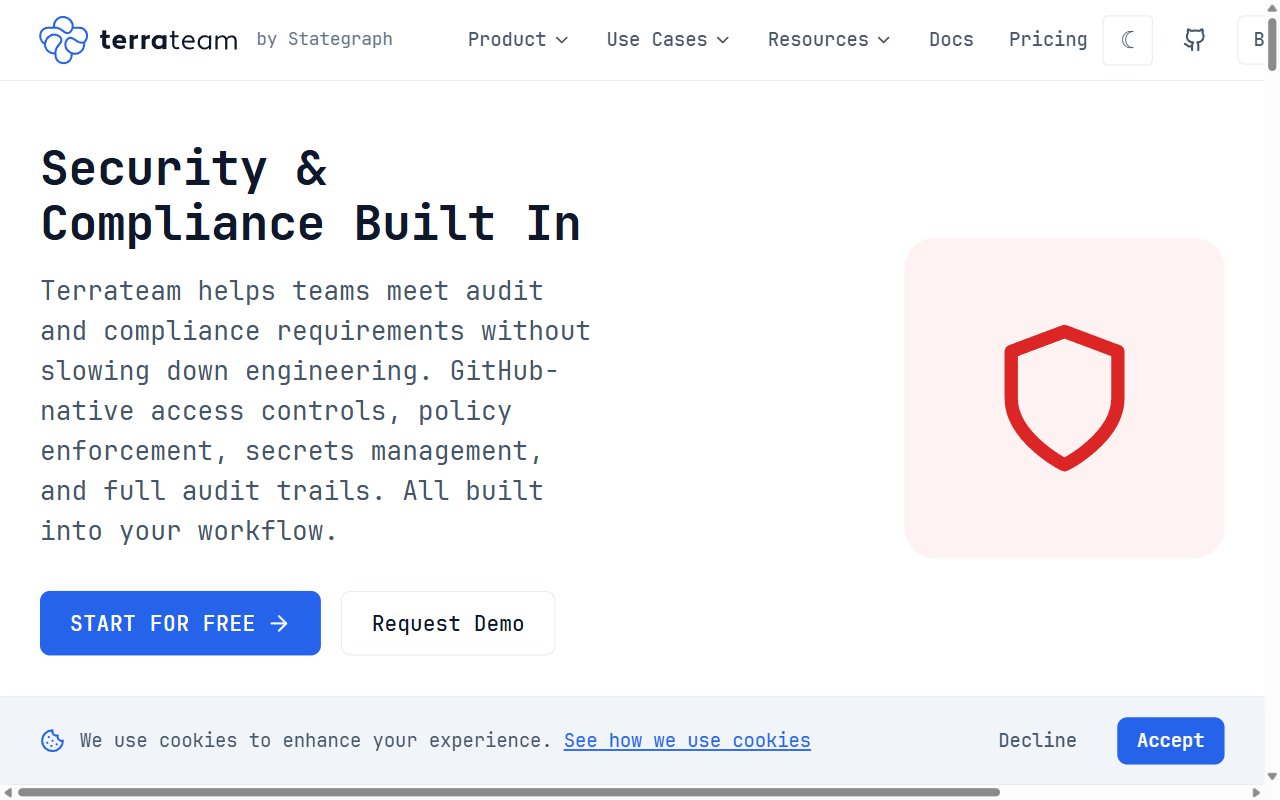Click the partially visible button after GitHub icon
The height and width of the screenshot is (800, 1280).
click(1253, 40)
